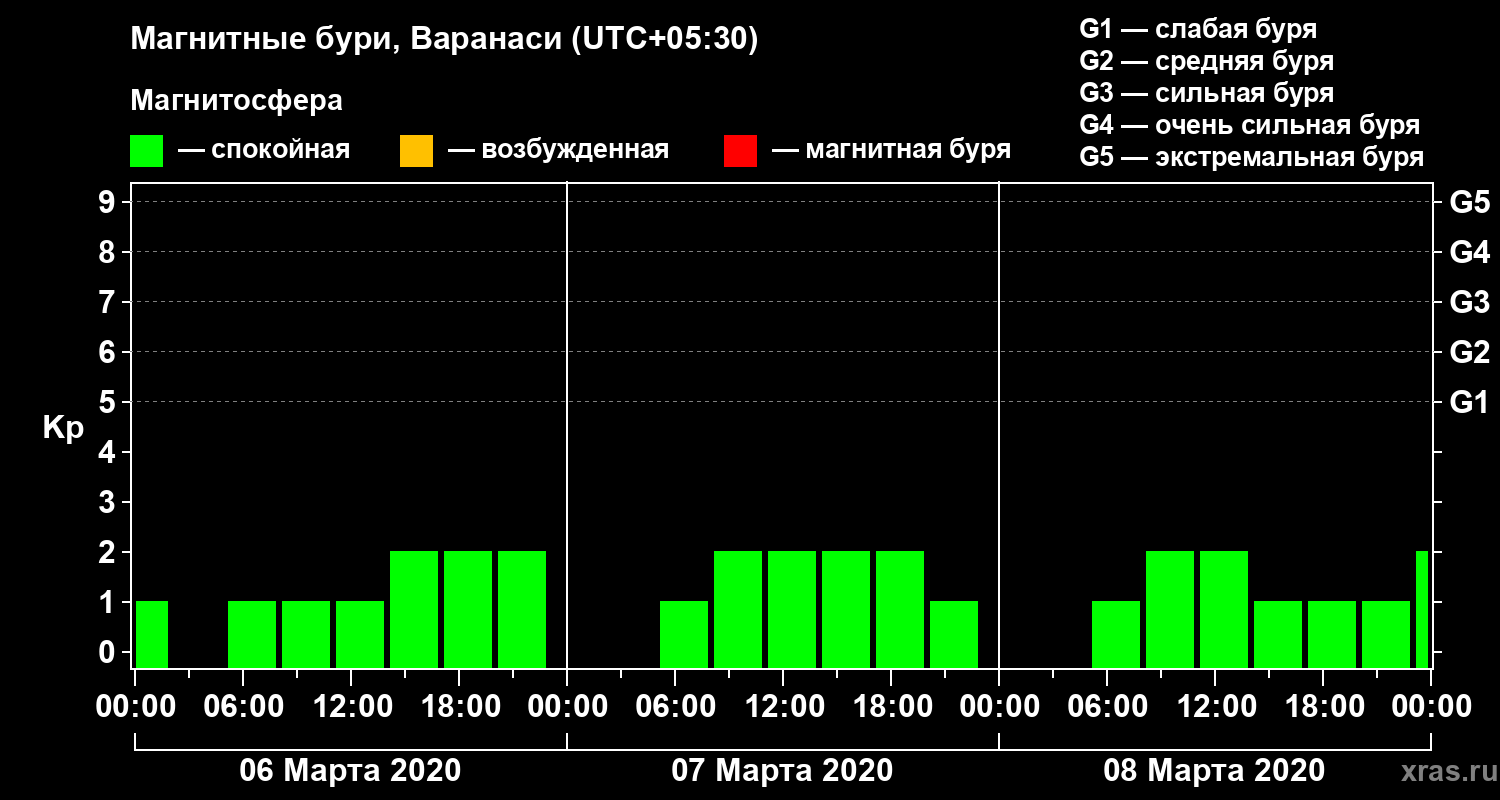Click the G5 label on right axis
Viewport: 1500px width, 800px height.
coord(1469,202)
